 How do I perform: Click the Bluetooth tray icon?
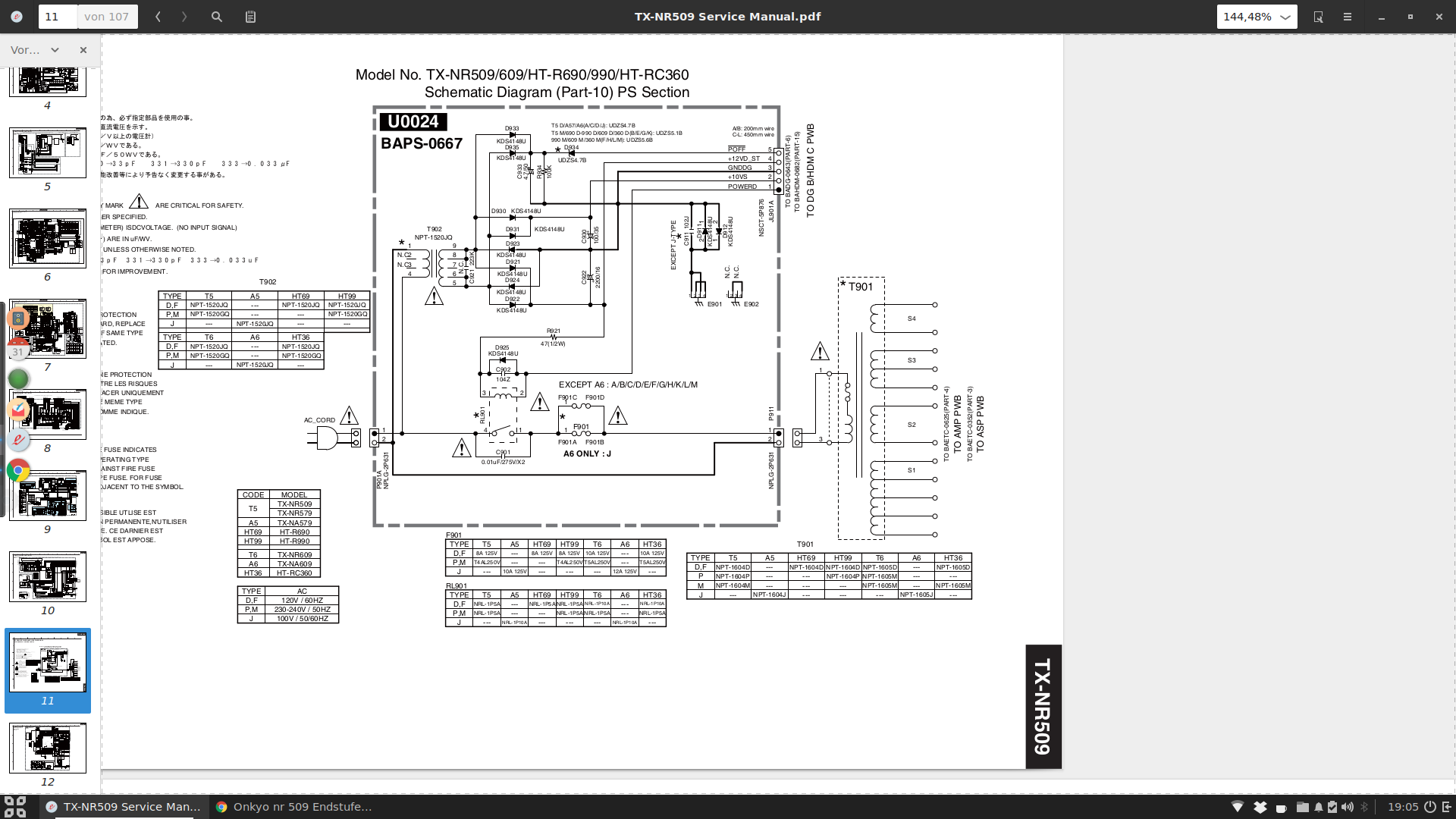point(1365,807)
